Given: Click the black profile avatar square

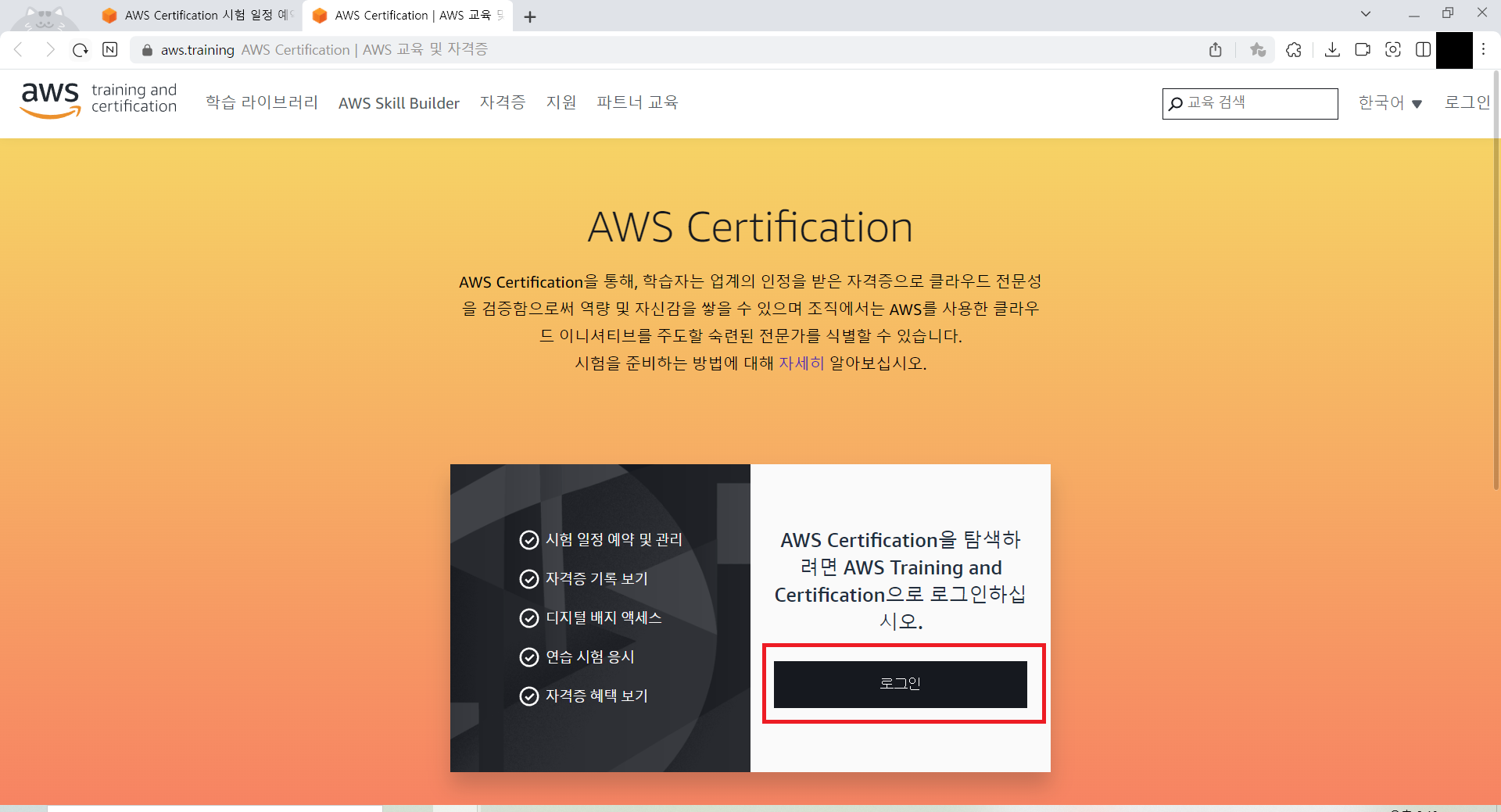Looking at the screenshot, I should point(1454,50).
